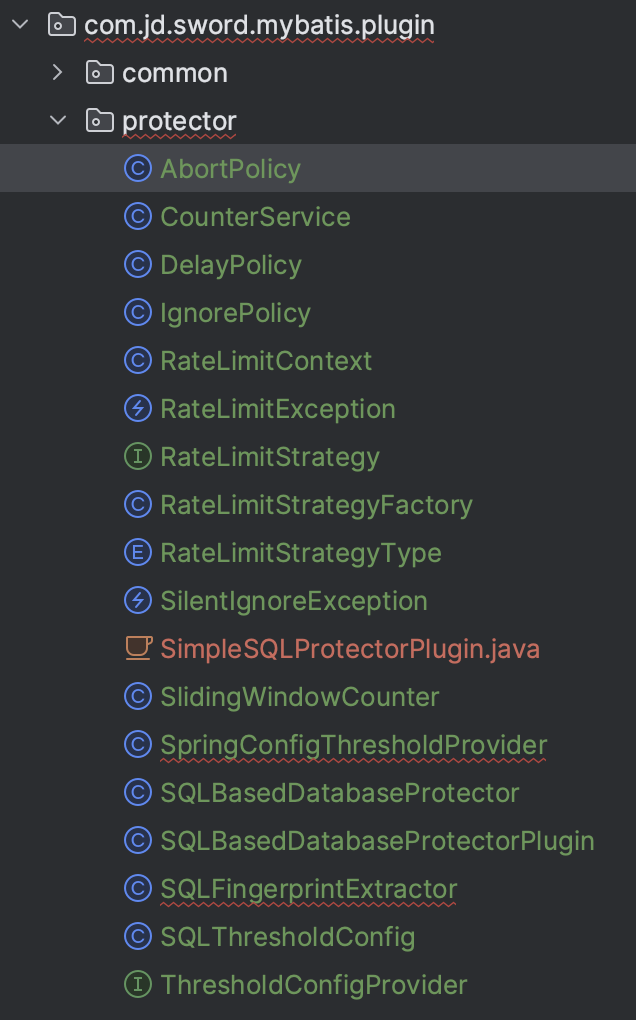Click the class icon beside SlidingWindowCounter

point(137,697)
